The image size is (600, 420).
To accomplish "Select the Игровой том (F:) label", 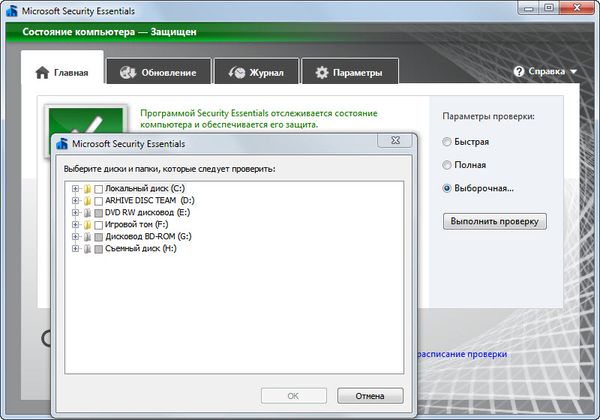I will [x=137, y=225].
